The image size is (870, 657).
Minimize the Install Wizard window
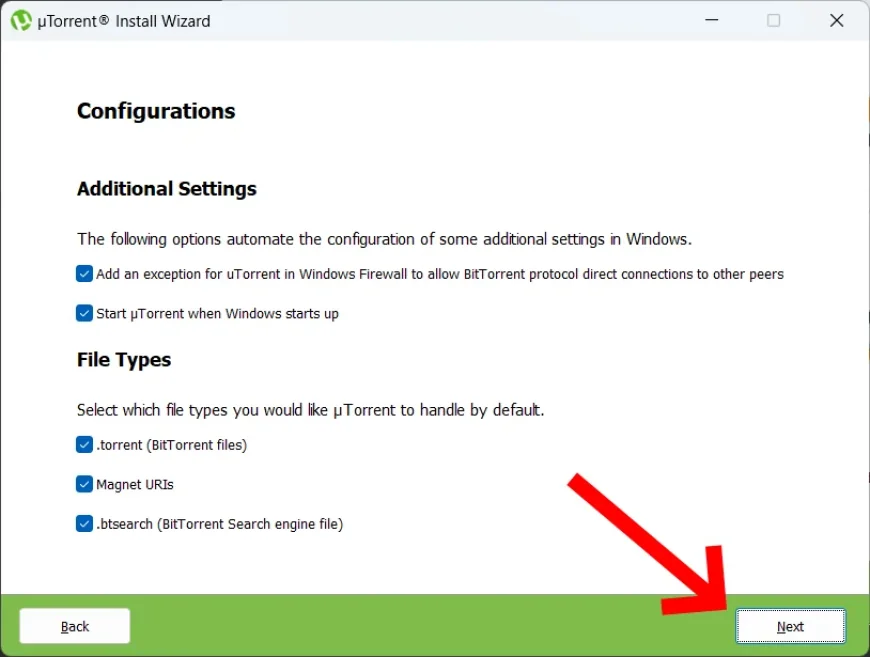point(712,21)
